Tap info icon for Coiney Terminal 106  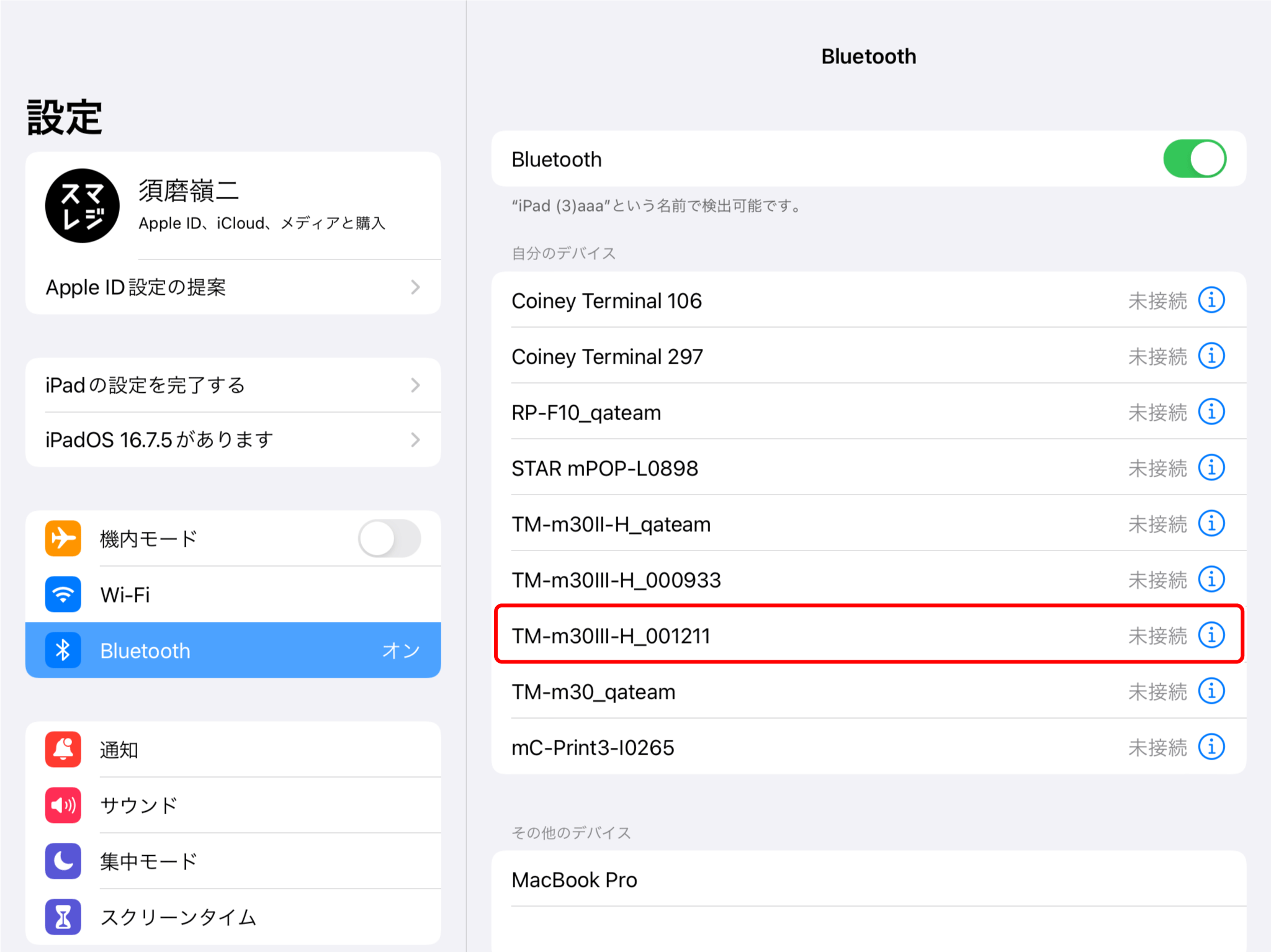pos(1211,300)
